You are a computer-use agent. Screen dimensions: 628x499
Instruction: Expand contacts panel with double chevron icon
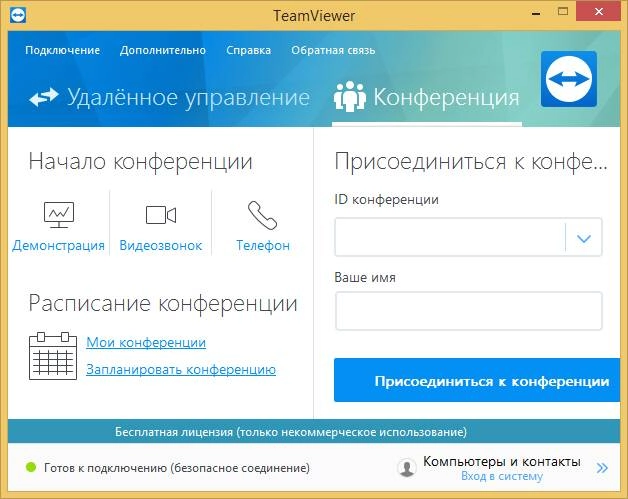pos(602,468)
